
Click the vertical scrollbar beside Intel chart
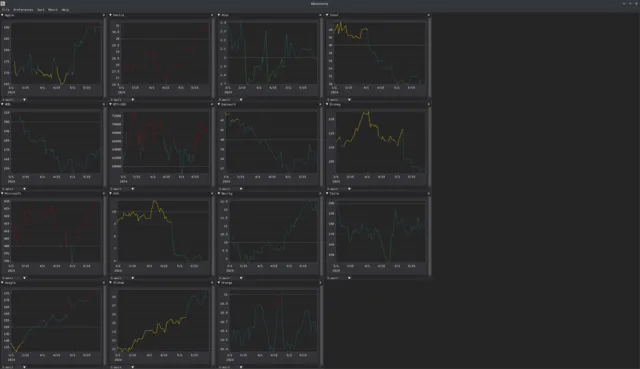click(x=430, y=58)
